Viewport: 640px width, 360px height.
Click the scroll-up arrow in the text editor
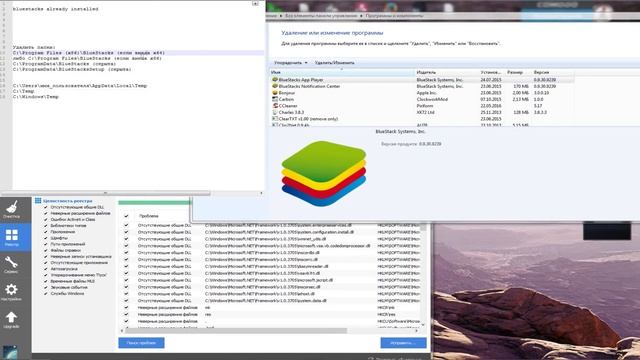pos(255,3)
